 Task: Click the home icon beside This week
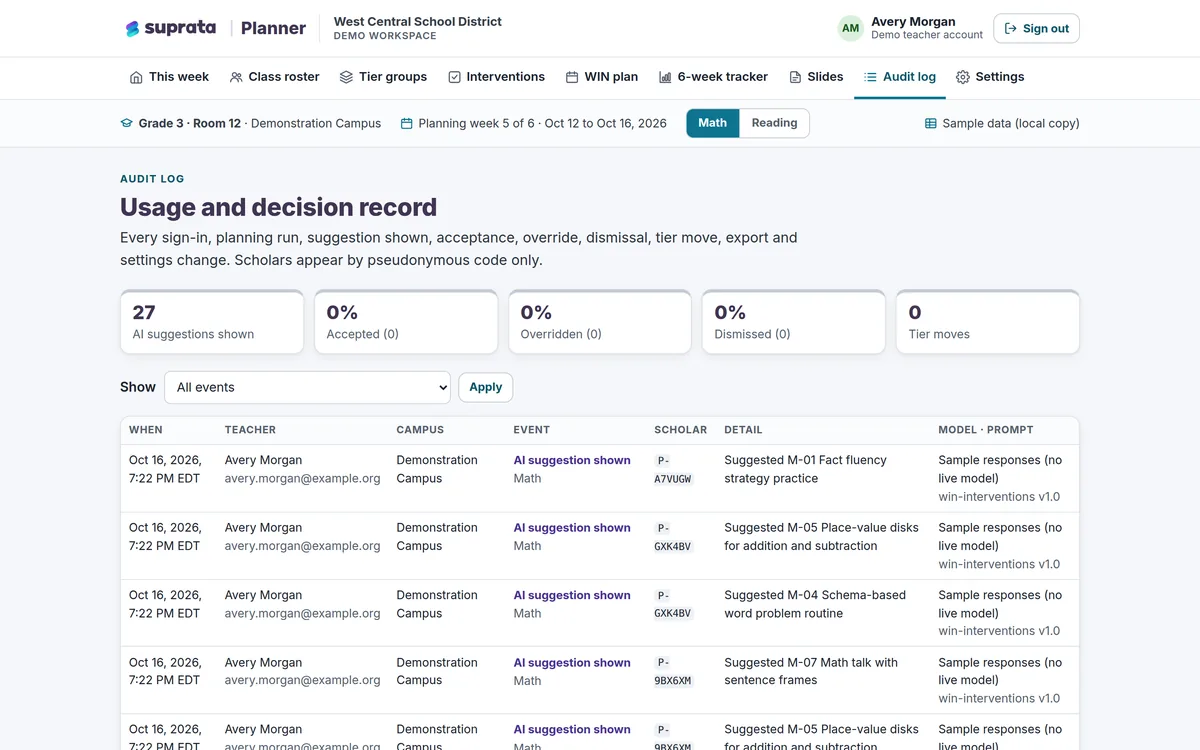[136, 77]
